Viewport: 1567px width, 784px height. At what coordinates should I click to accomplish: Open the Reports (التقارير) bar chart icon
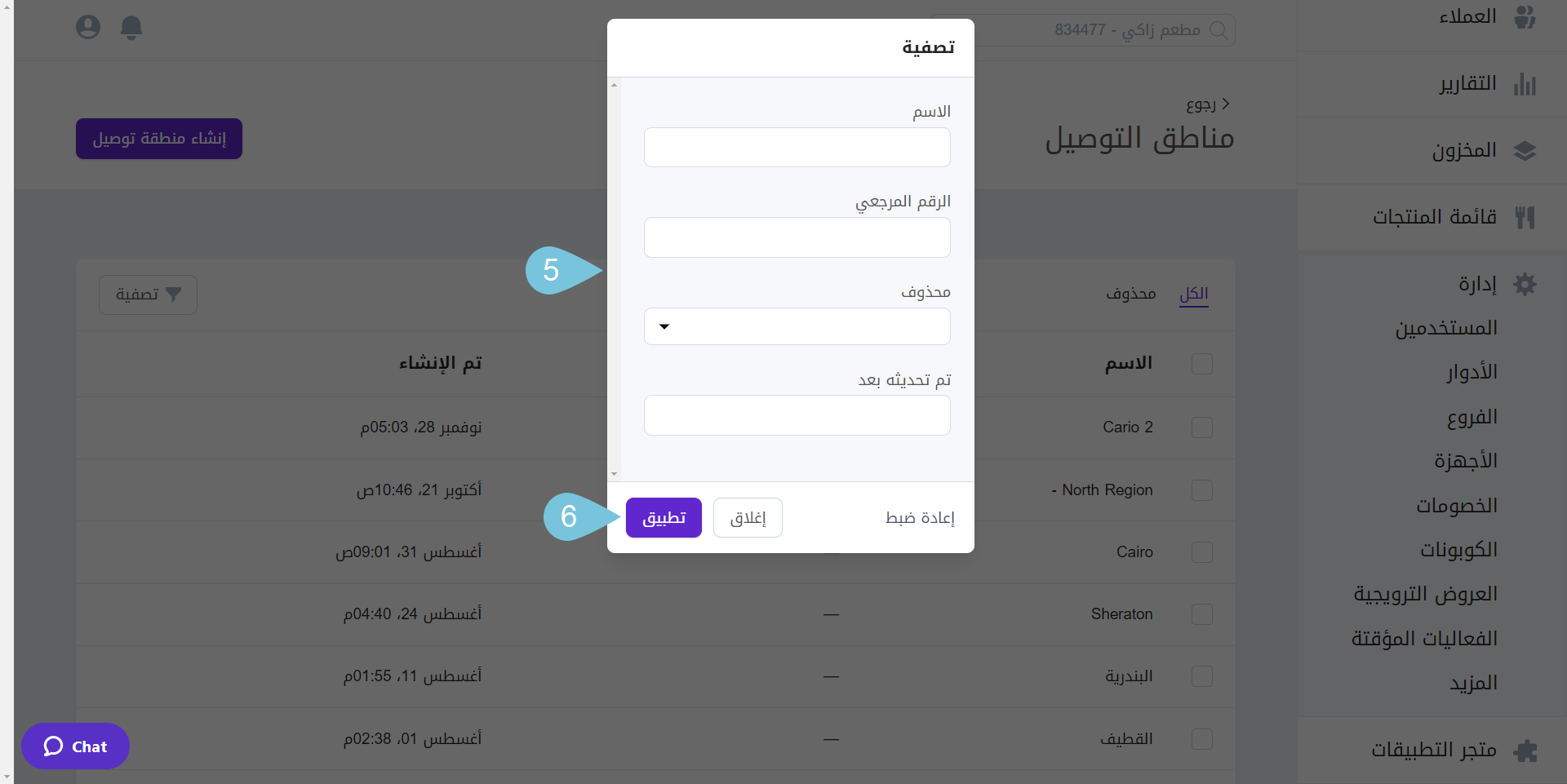1525,84
